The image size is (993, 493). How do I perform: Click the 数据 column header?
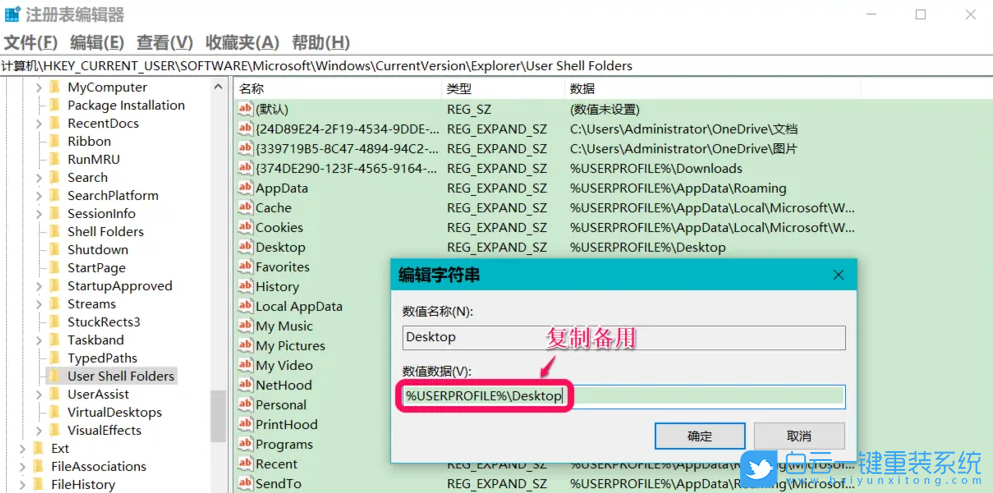pos(582,89)
